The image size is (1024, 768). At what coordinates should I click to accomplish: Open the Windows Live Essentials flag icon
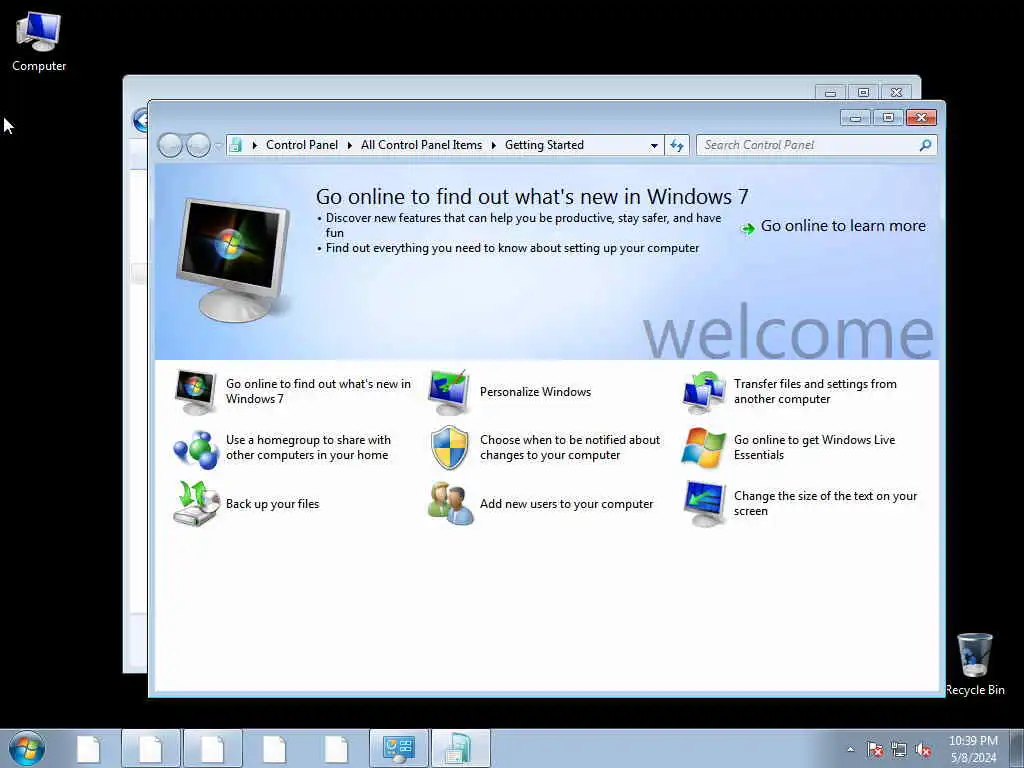point(703,448)
